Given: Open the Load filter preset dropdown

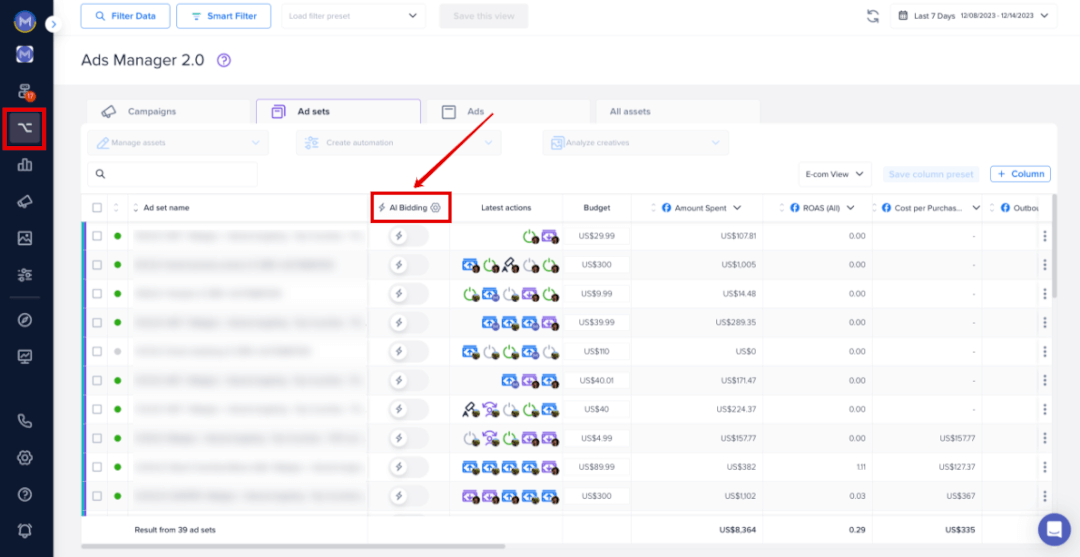Looking at the screenshot, I should pos(353,16).
